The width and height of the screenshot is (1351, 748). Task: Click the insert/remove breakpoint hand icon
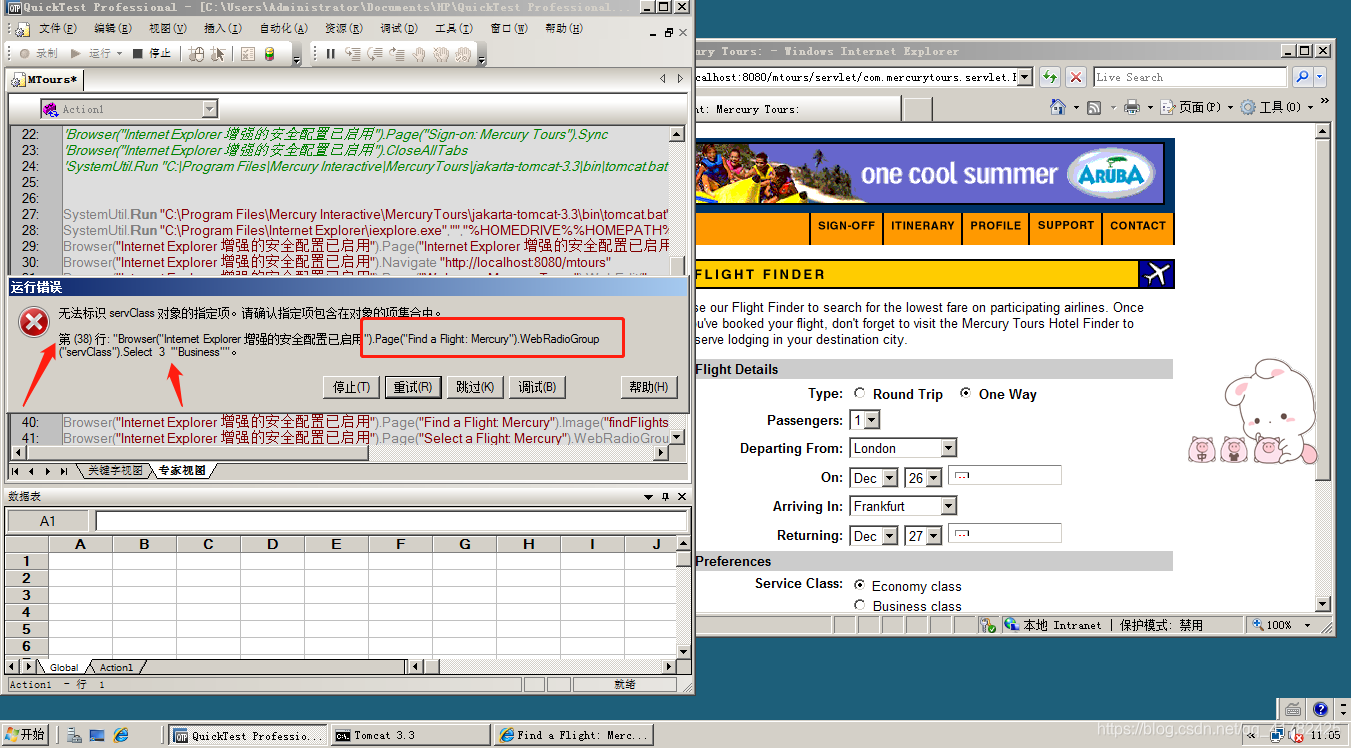pyautogui.click(x=419, y=53)
